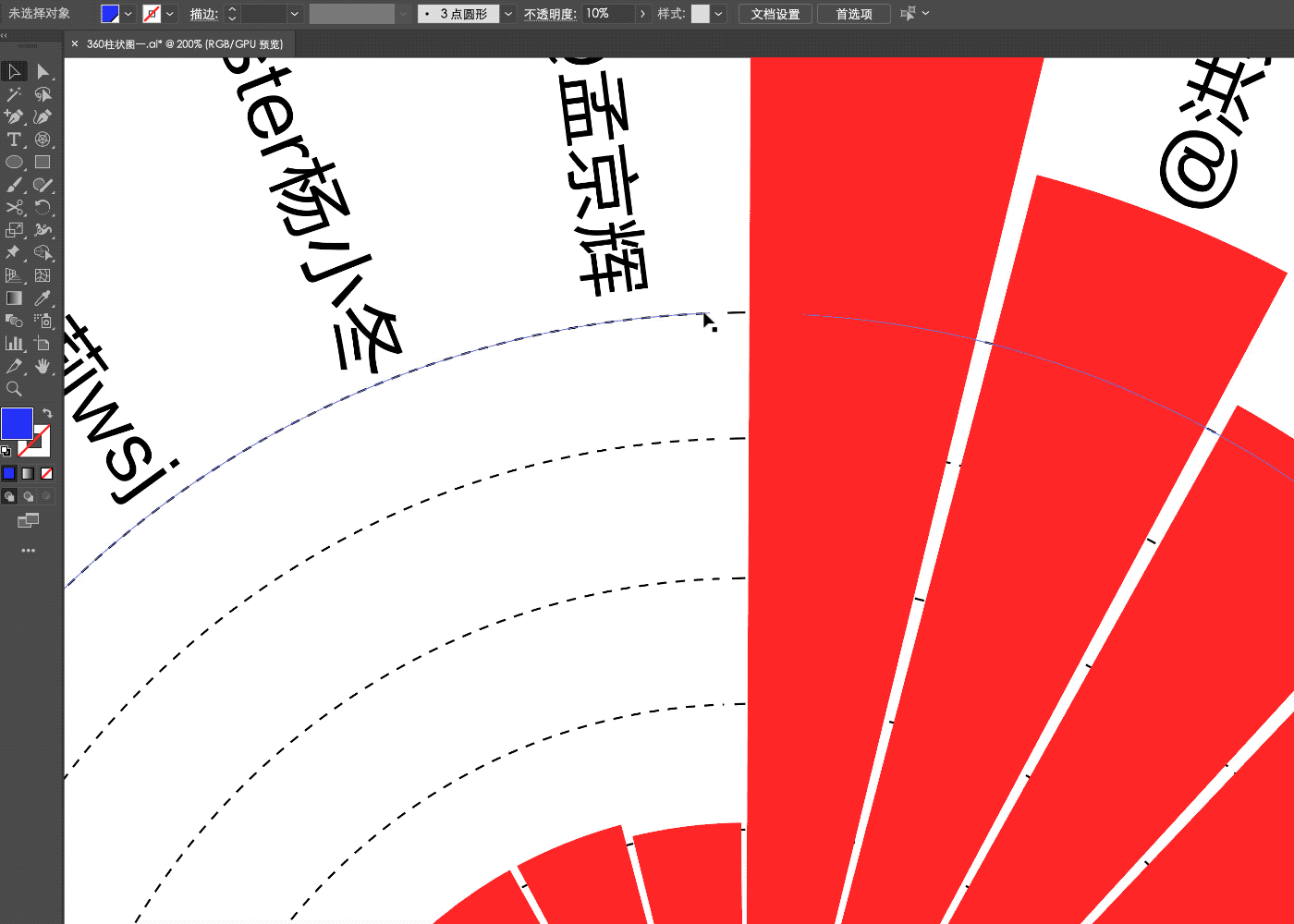The image size is (1294, 924).
Task: Select the Gradient tool
Action: point(14,298)
